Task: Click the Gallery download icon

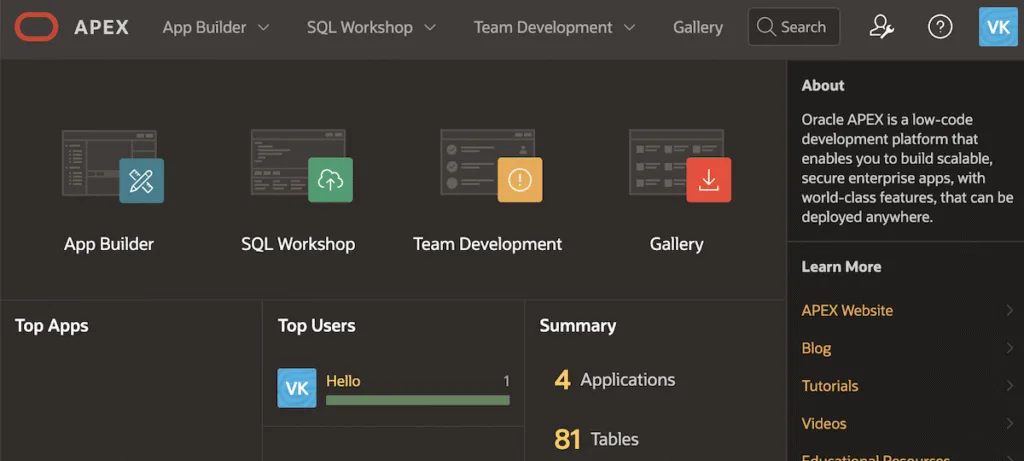Action: (x=709, y=180)
